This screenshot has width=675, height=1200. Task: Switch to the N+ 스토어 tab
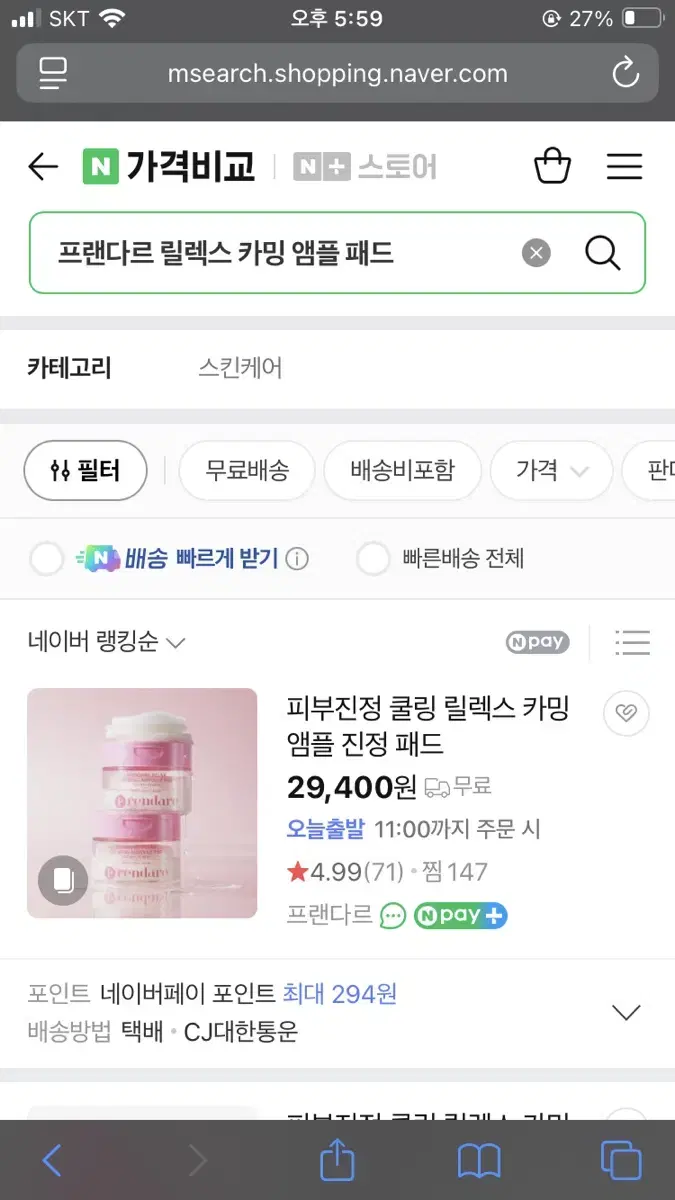click(x=365, y=166)
